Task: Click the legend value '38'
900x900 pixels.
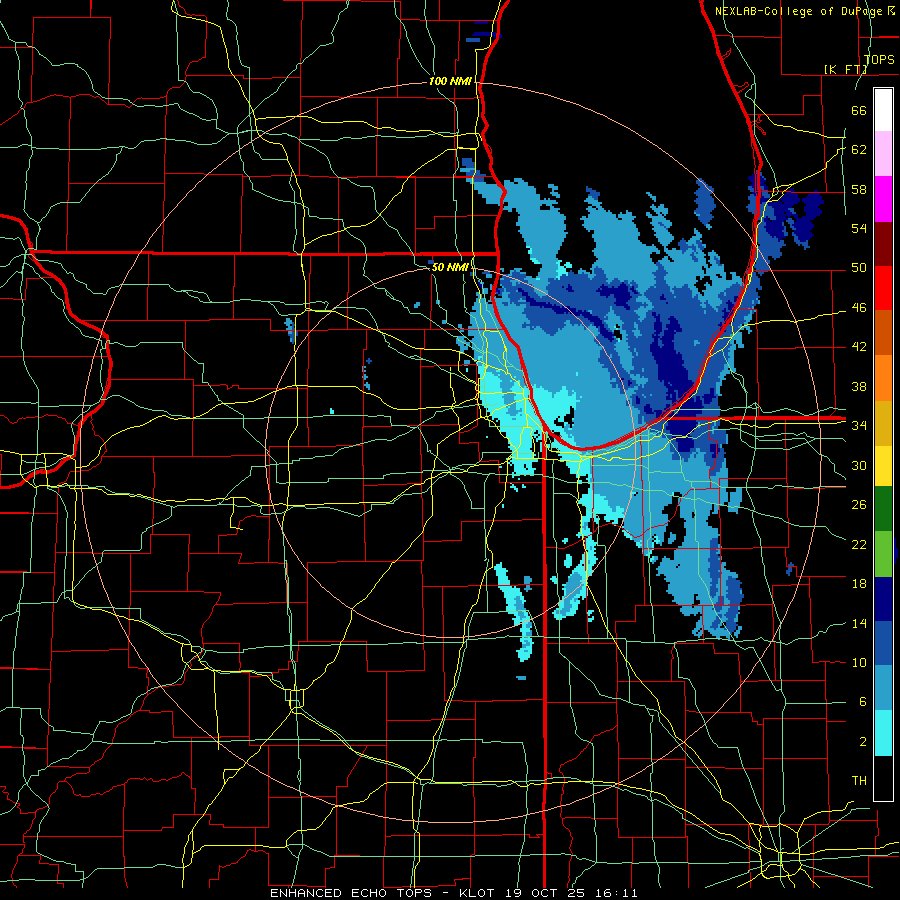Action: pos(859,386)
